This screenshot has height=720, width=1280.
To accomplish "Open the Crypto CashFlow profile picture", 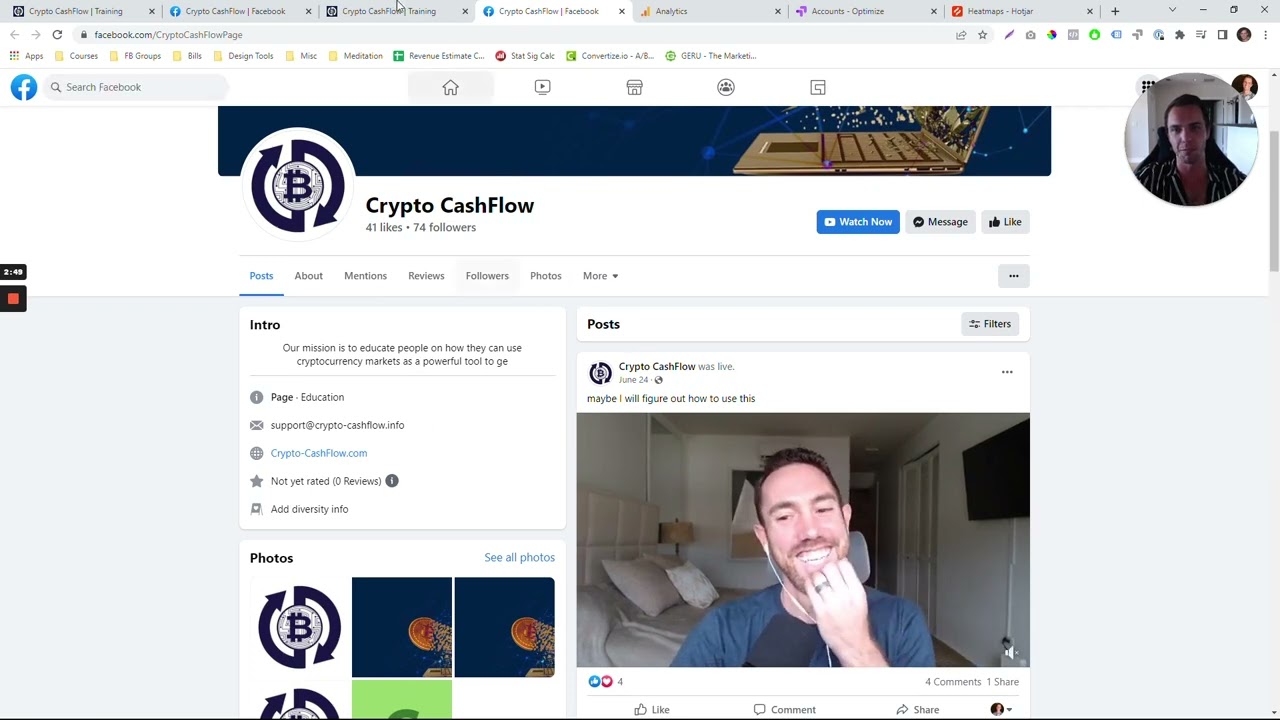I will click(x=298, y=186).
